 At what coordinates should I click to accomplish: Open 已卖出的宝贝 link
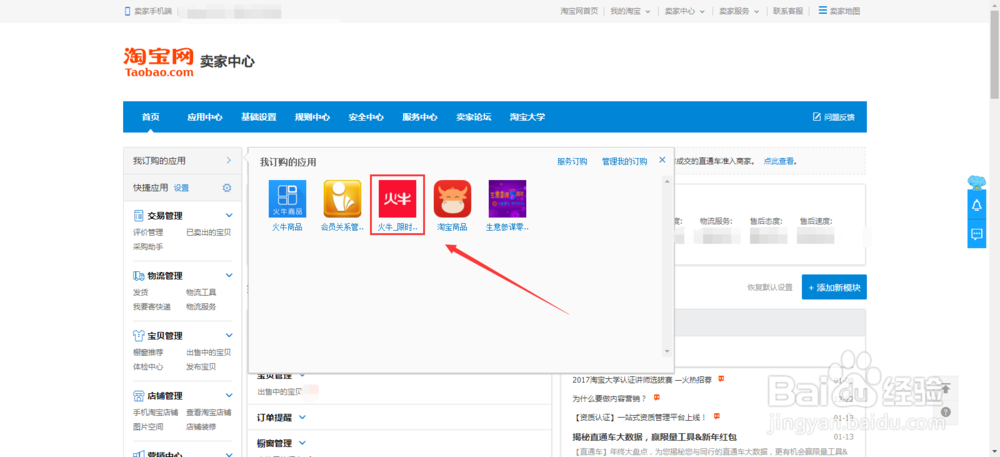click(x=209, y=232)
